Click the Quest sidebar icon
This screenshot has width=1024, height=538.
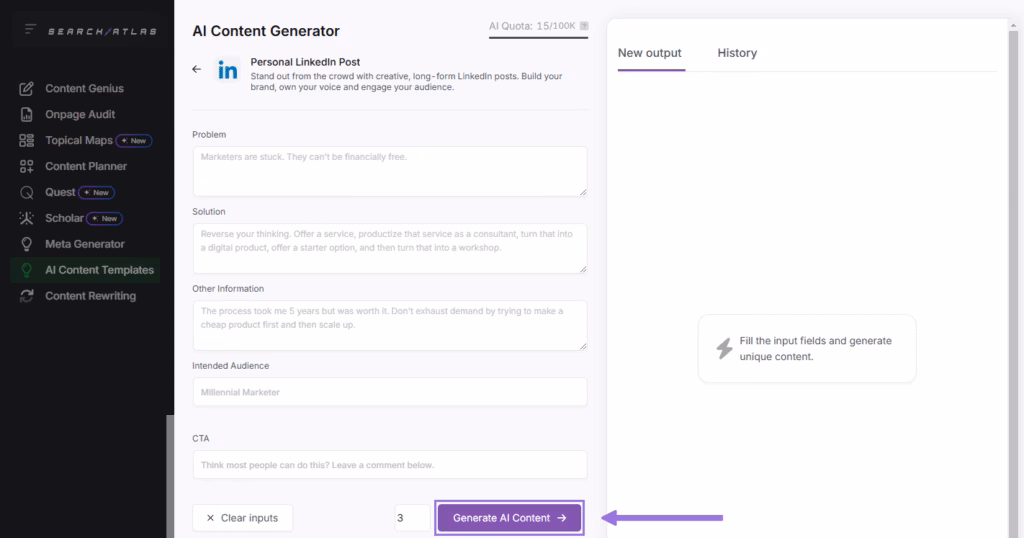[27, 192]
